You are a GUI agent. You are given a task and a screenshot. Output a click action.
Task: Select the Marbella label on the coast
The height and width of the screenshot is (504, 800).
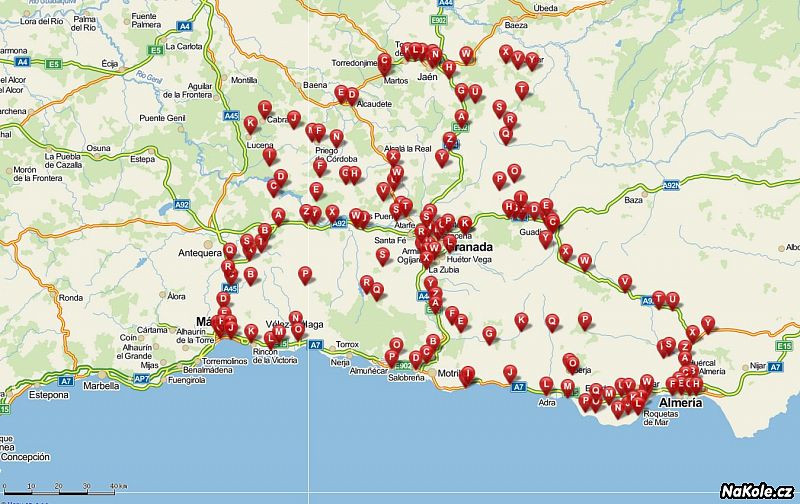101,386
